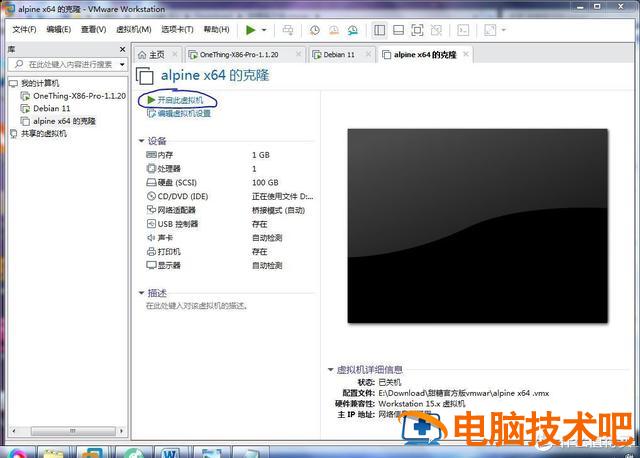Close the library panel with X
Viewport: 640px width, 458px height.
pos(122,49)
